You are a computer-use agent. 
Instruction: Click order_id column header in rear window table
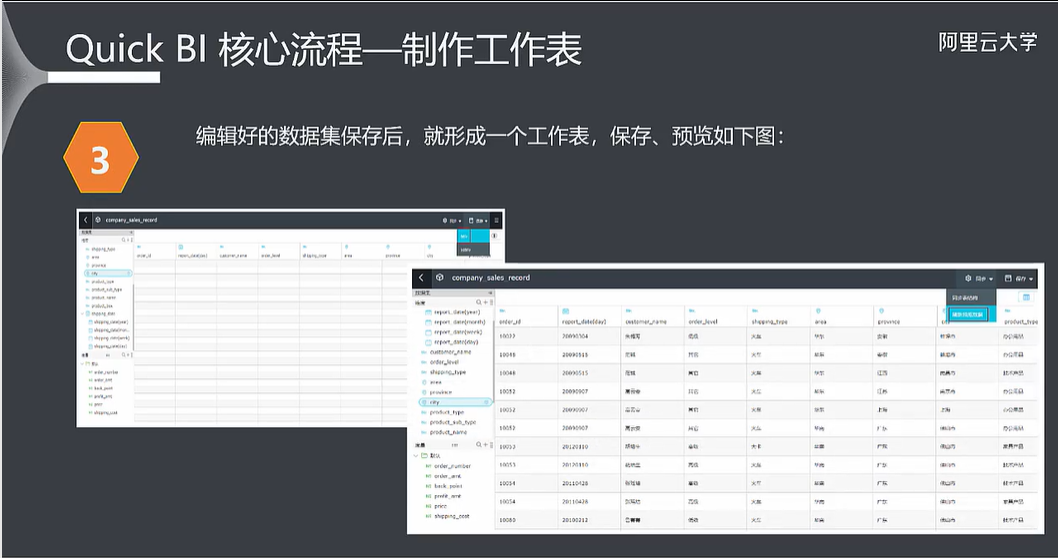pos(144,256)
